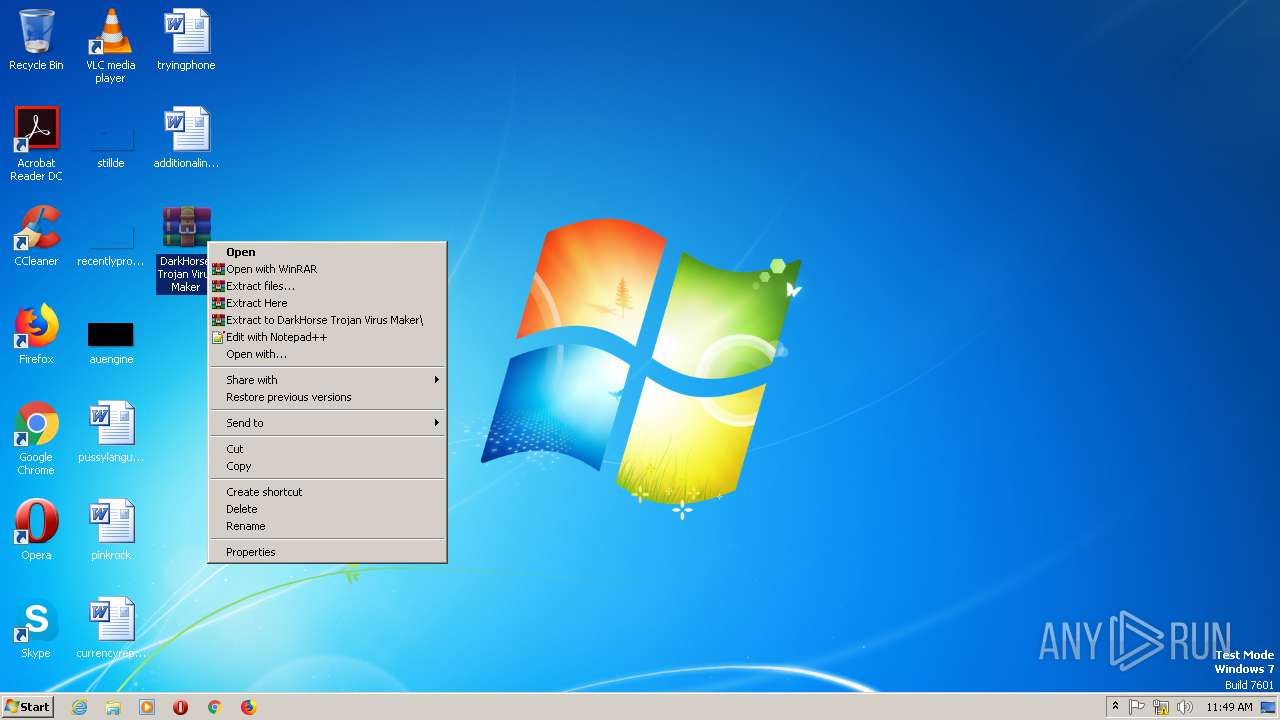The height and width of the screenshot is (720, 1280).
Task: Open the tryingphone Word document
Action: (x=186, y=40)
